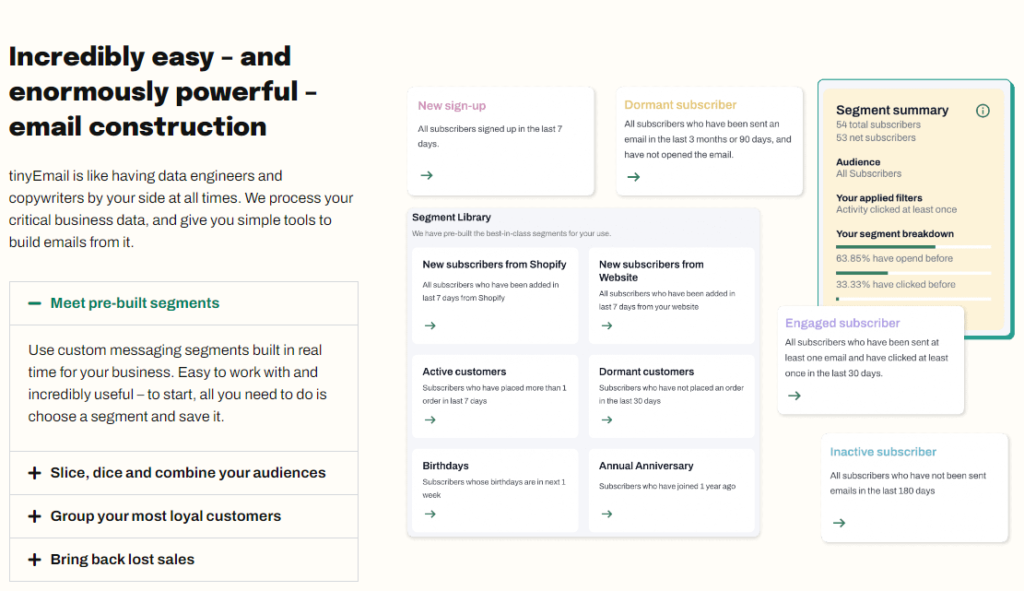Open the New sign-up segment title
This screenshot has width=1024, height=591.
(x=452, y=106)
